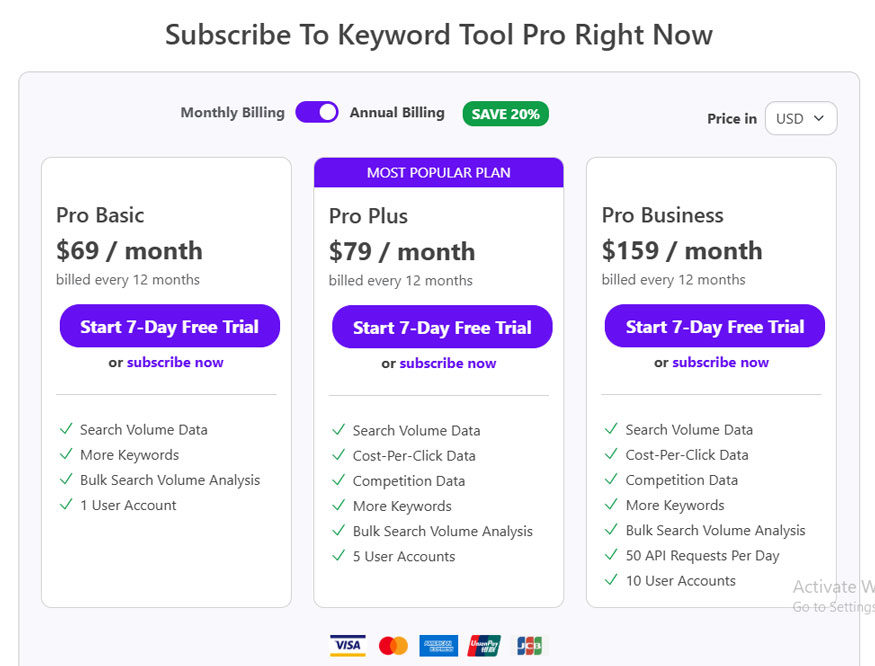Click the Visa card icon

tap(348, 645)
